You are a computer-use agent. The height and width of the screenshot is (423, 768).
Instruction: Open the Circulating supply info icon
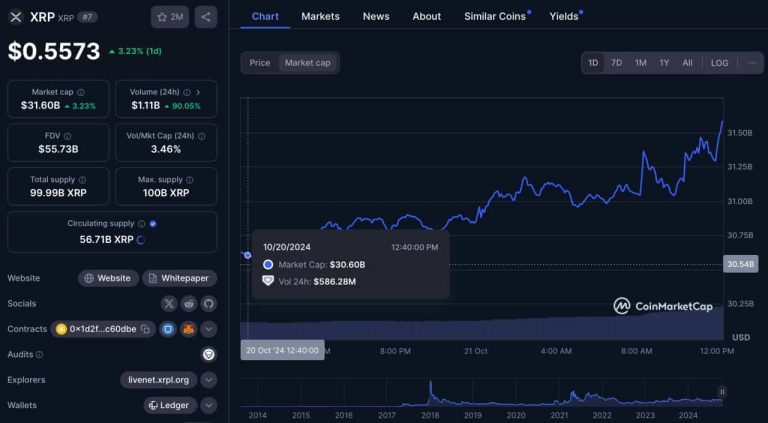click(x=142, y=224)
